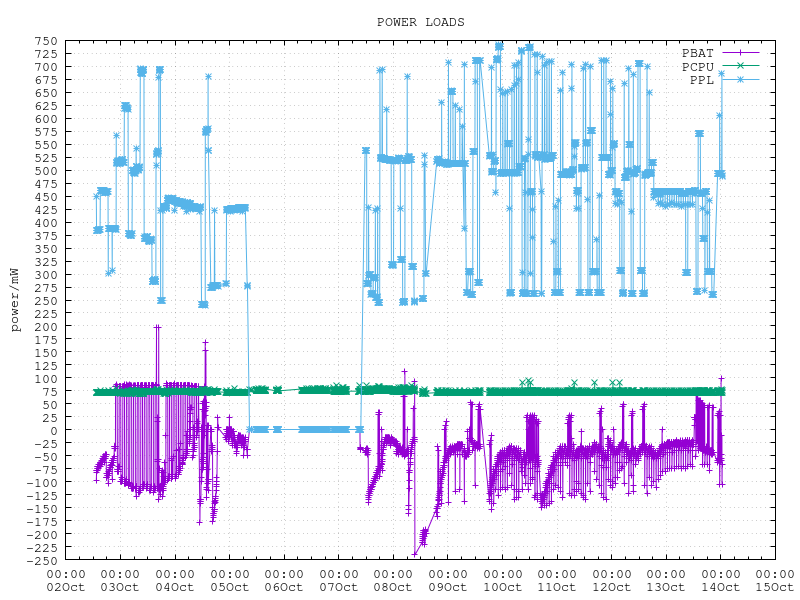Select the PCPU legend label
The width and height of the screenshot is (800, 600).
[697, 66]
